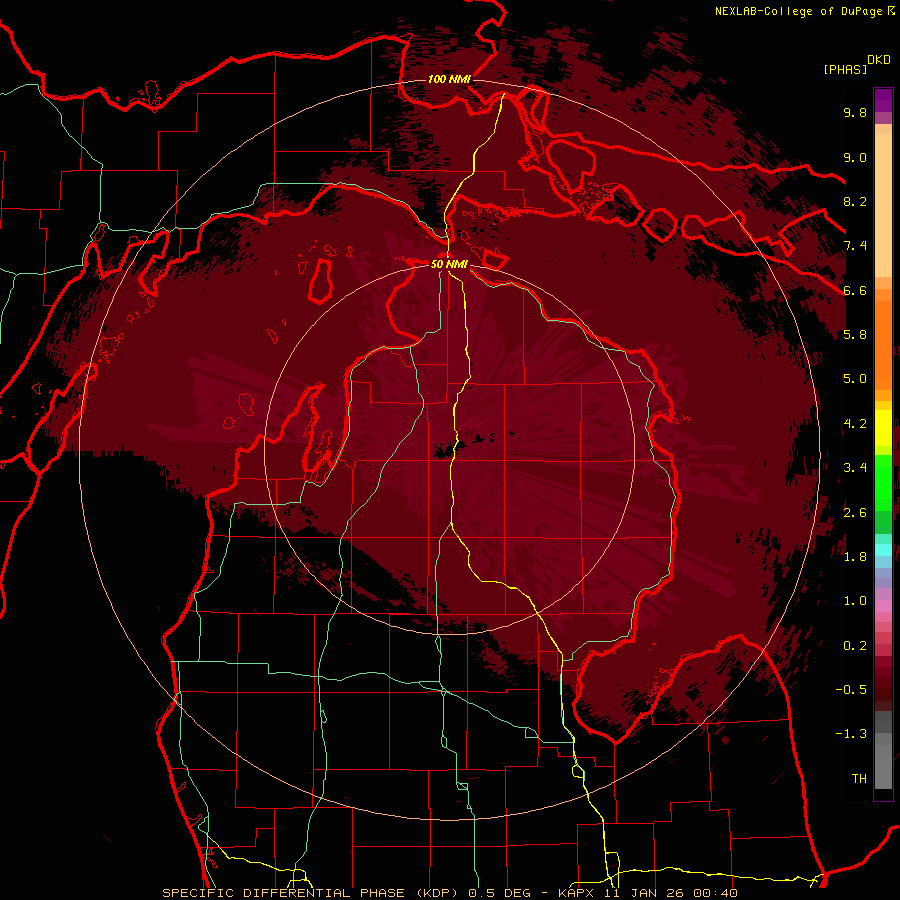Click the DKD unit label above color scale
This screenshot has width=900, height=900.
click(x=879, y=60)
